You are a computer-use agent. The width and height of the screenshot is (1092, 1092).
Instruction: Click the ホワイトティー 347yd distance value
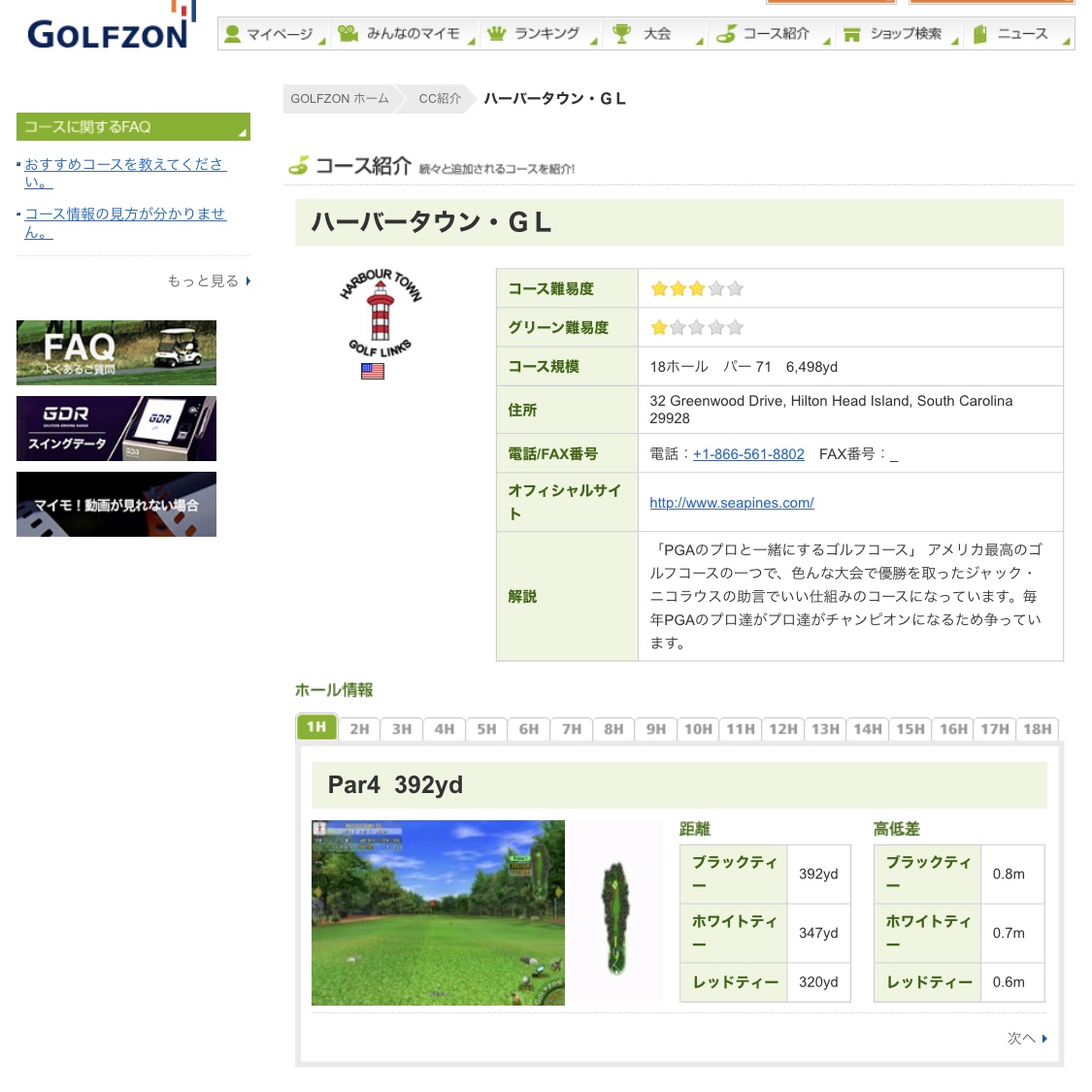[818, 933]
